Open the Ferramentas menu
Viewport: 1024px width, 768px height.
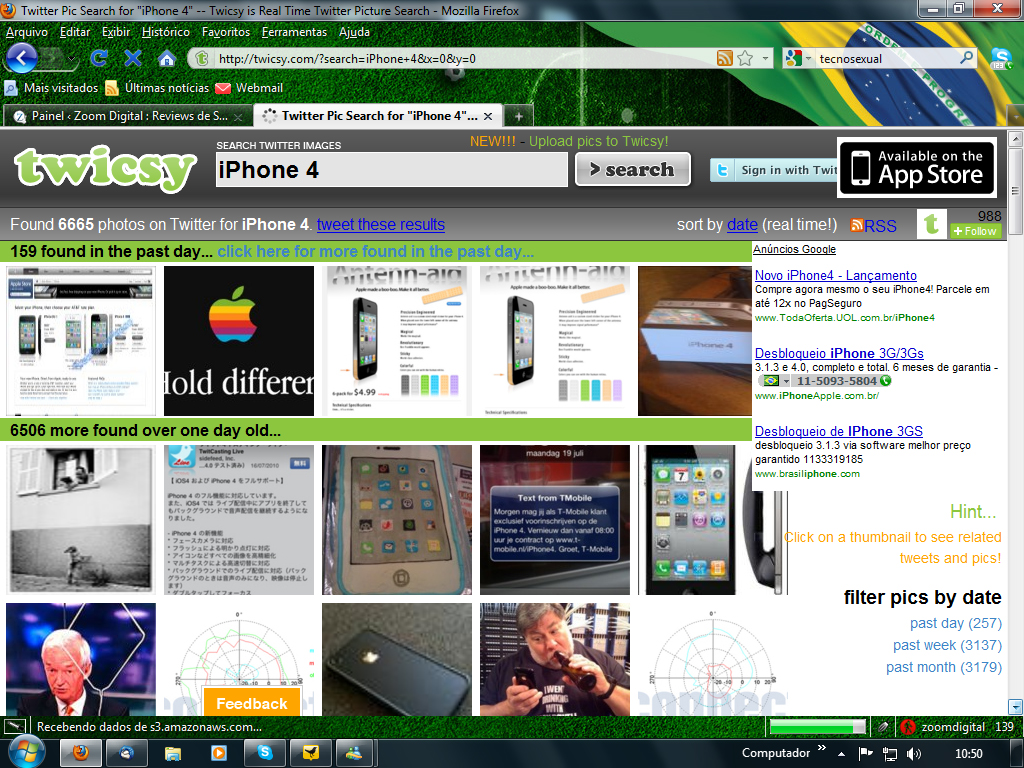[295, 32]
